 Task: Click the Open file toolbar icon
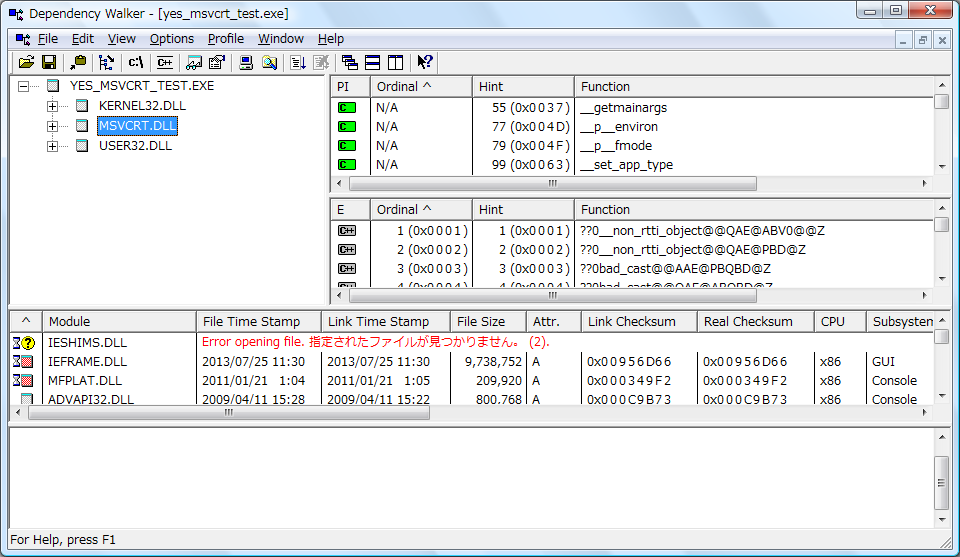[26, 62]
